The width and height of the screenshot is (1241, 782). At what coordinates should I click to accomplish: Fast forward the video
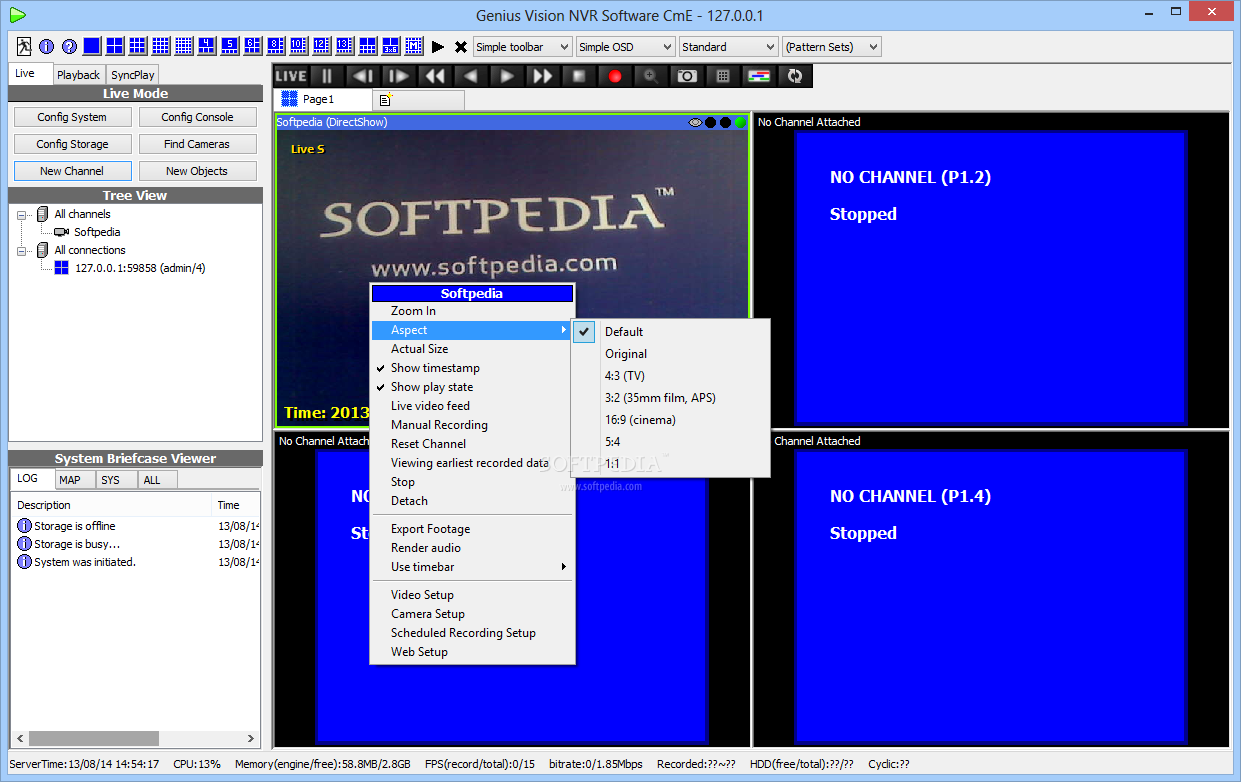tap(542, 75)
